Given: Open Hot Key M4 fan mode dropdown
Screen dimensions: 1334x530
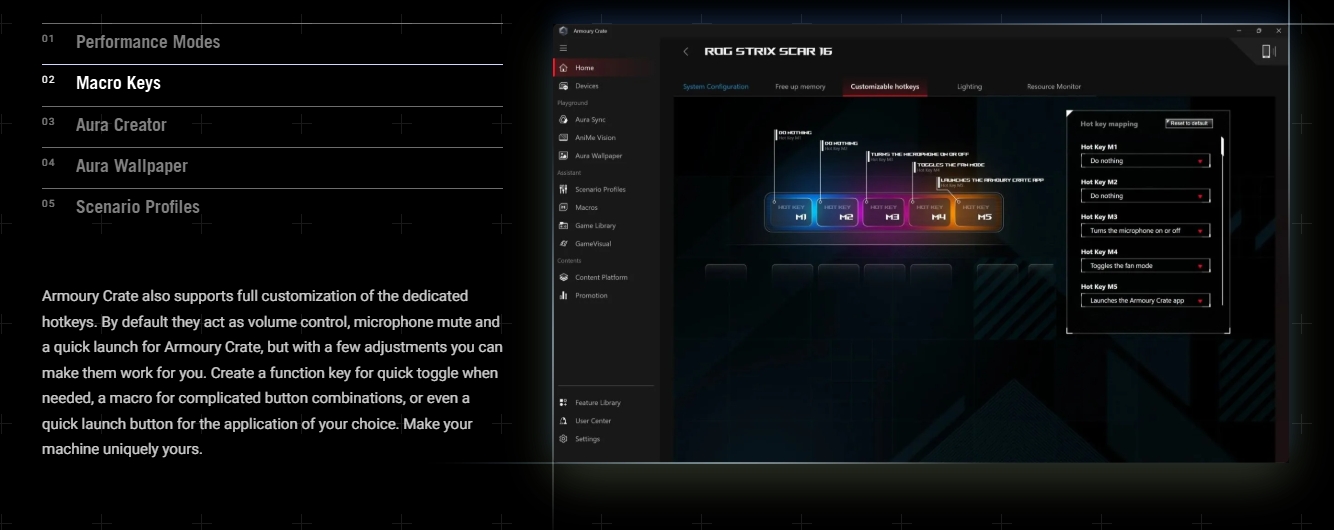Looking at the screenshot, I should pyautogui.click(x=1145, y=266).
